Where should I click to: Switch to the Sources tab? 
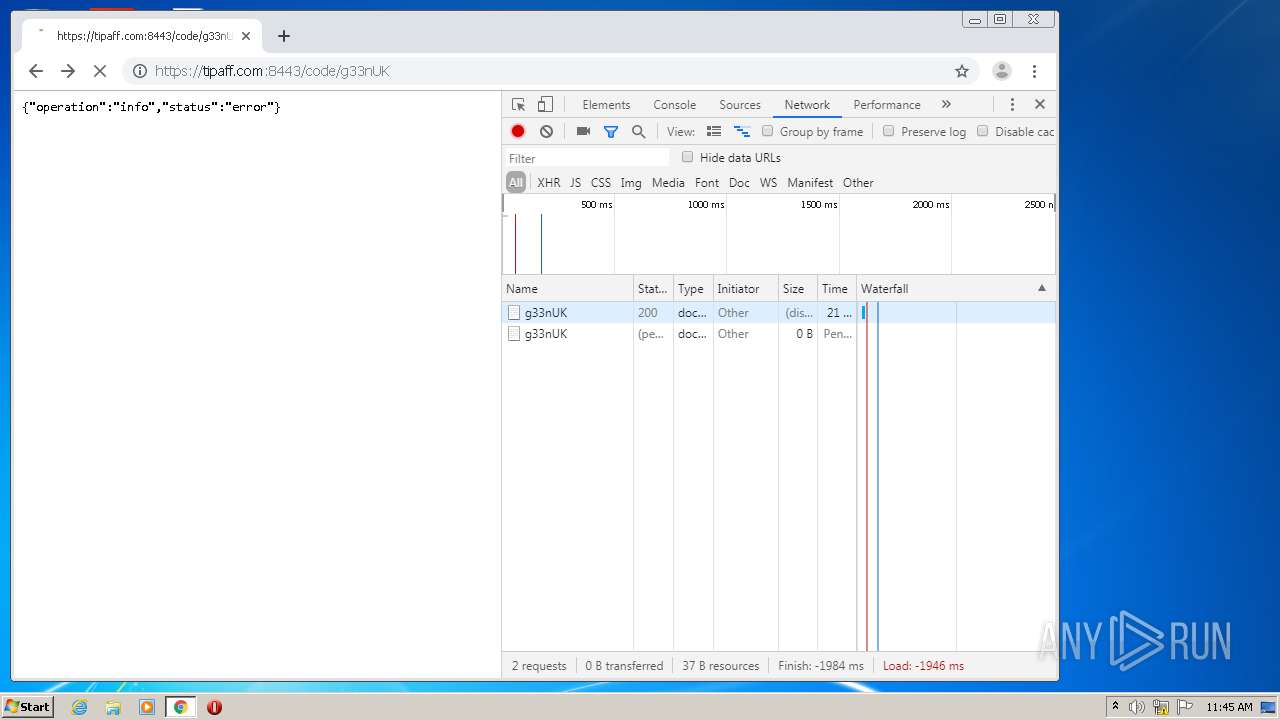740,104
